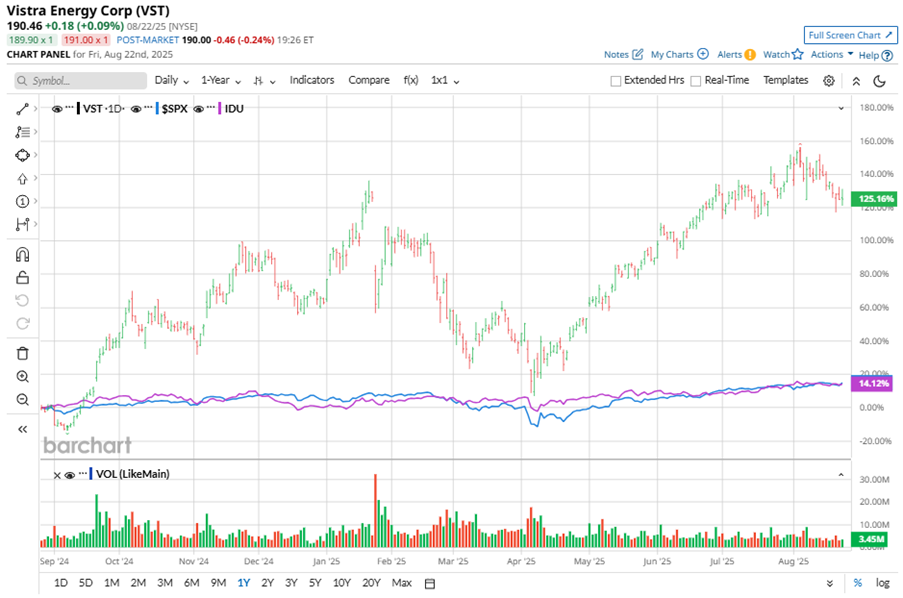Click the Alerts exclamation icon

pos(750,55)
